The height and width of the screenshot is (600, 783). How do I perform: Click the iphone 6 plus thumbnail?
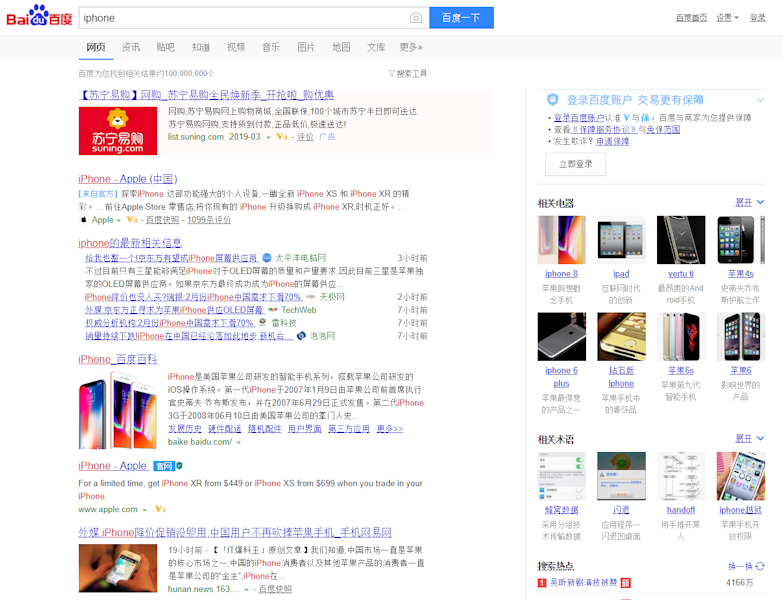[561, 336]
